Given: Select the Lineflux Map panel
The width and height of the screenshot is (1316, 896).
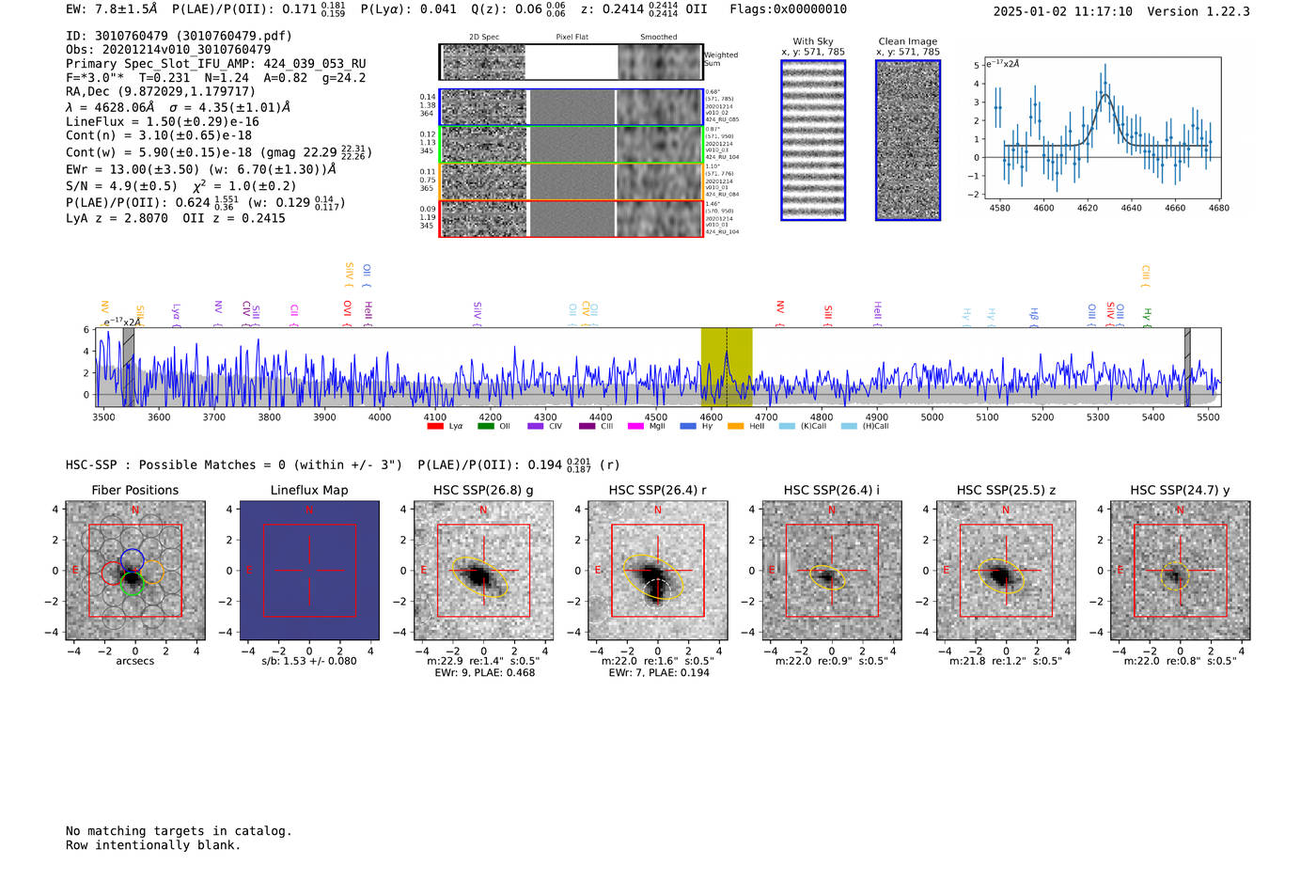Looking at the screenshot, I should [309, 571].
